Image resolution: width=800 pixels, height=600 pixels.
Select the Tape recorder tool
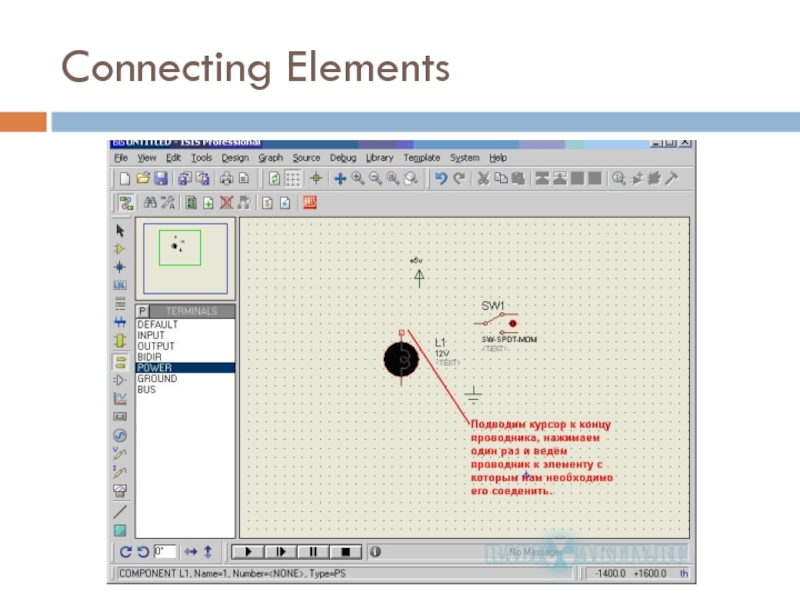[x=120, y=417]
